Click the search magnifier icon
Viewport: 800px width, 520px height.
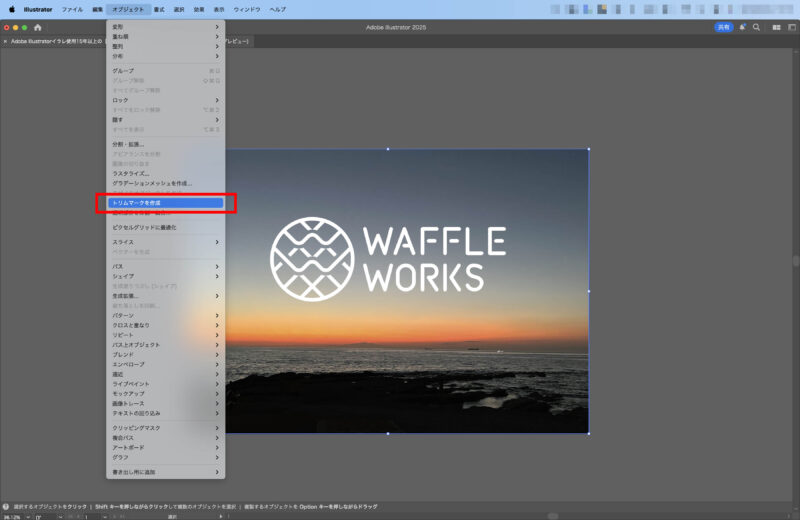(756, 27)
